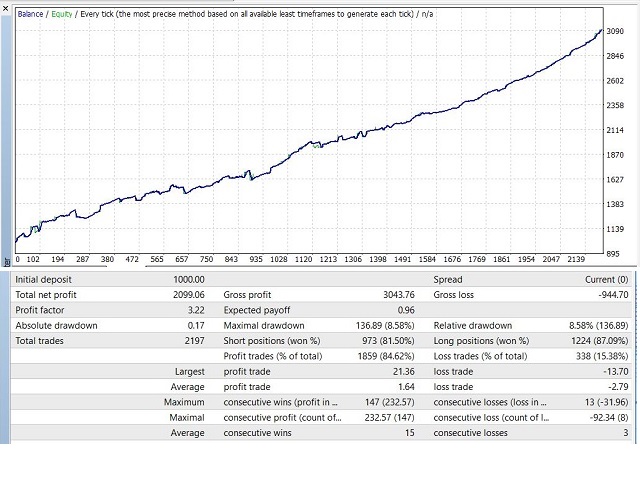The image size is (640, 480).
Task: Close the tester panel with the X
Action: point(5,7)
